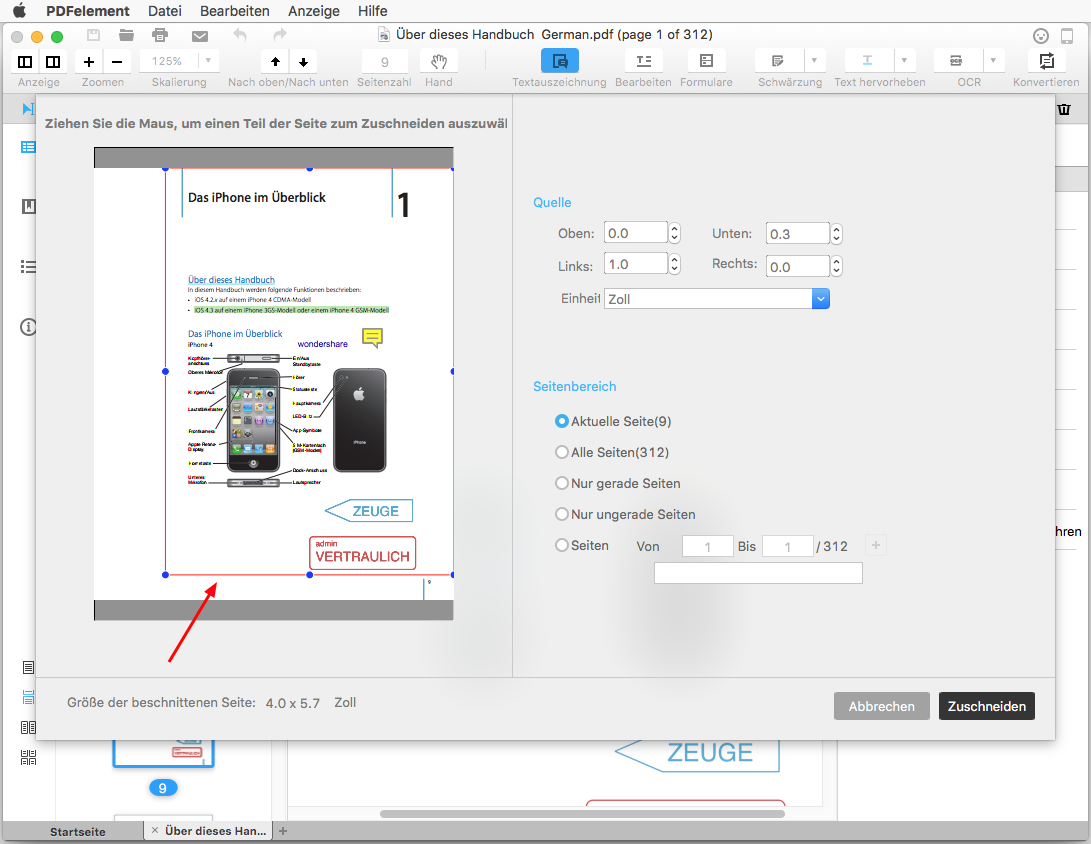Adjust the Rechts value stepper
The image size is (1091, 844).
click(x=836, y=266)
